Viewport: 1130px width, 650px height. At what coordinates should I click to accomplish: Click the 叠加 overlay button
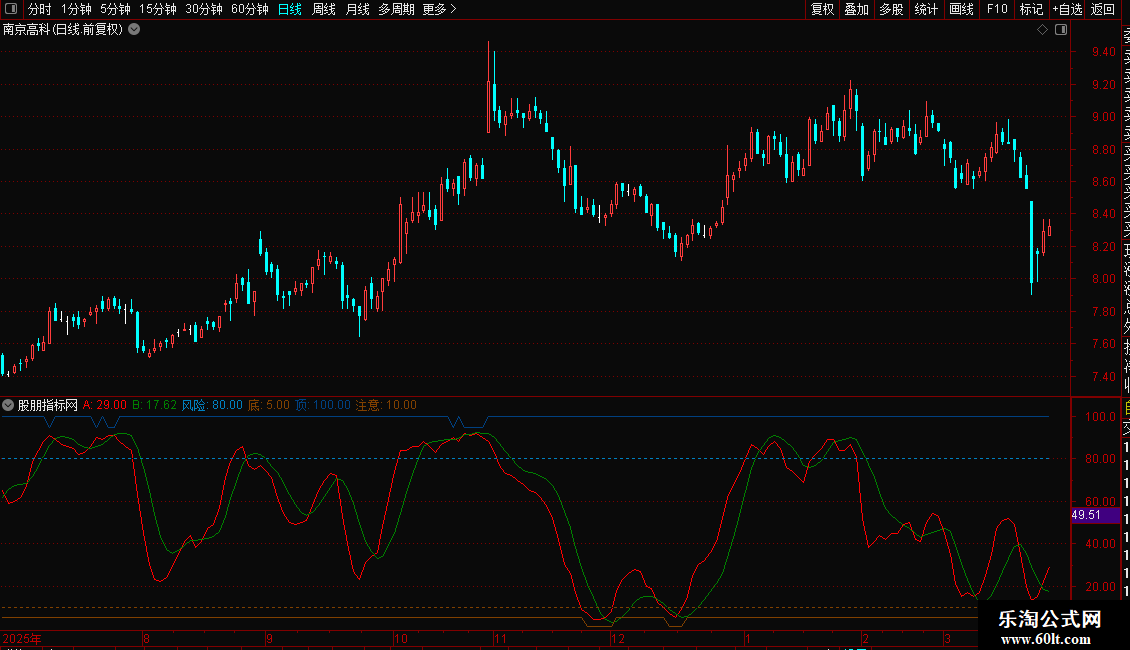click(857, 9)
